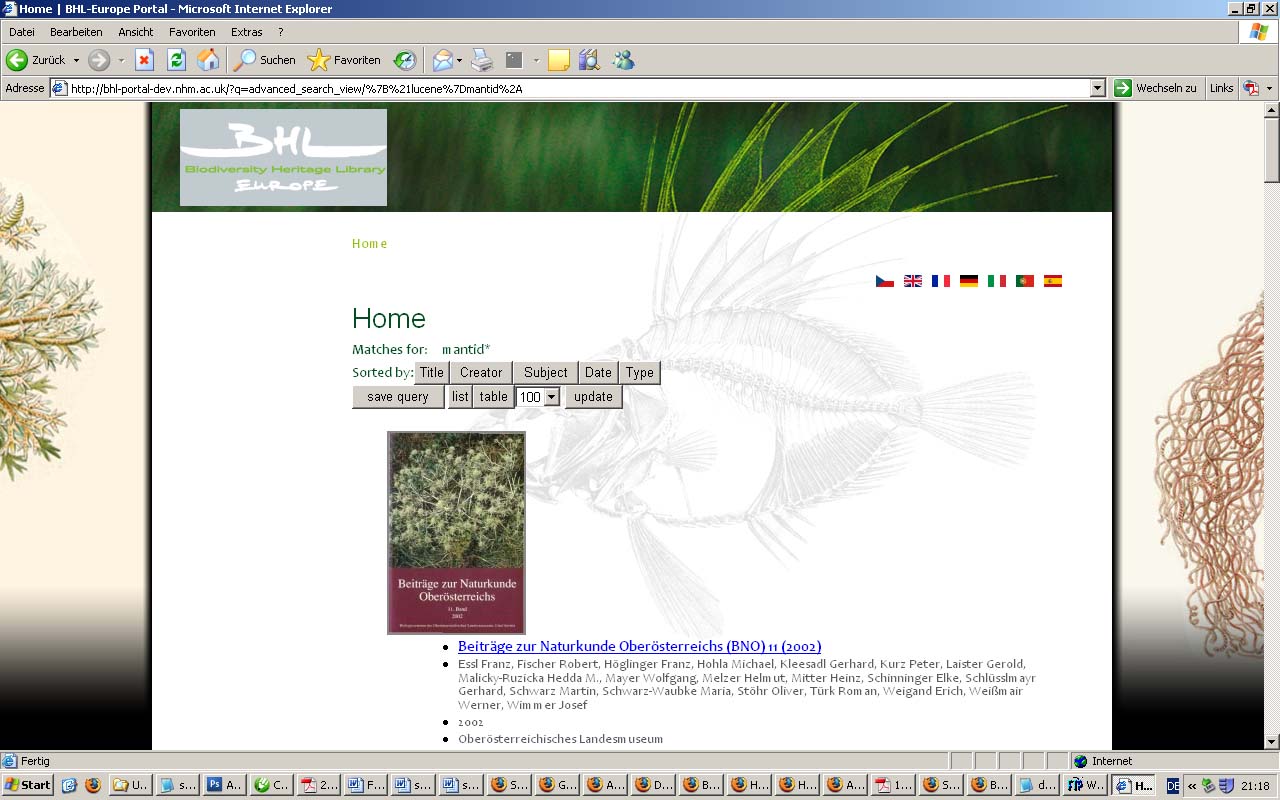Click the browser Home icon

[208, 60]
